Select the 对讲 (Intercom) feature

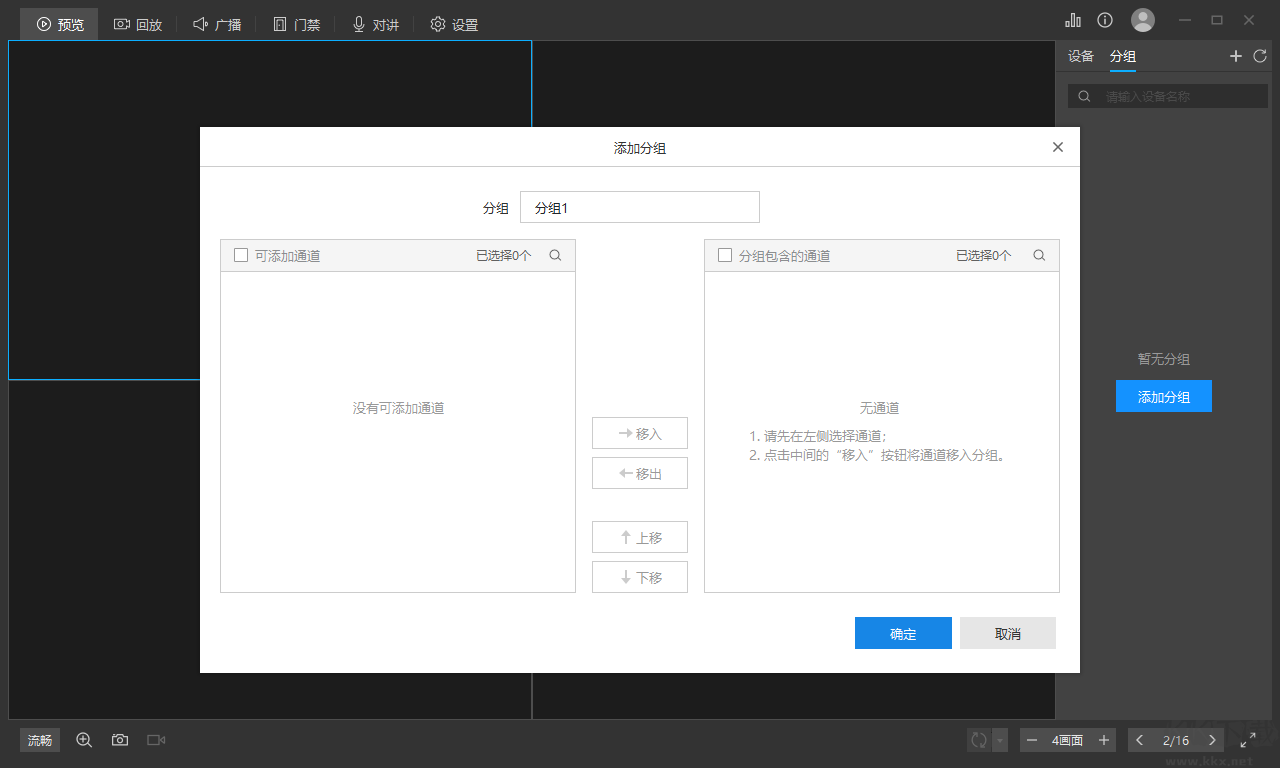click(374, 23)
